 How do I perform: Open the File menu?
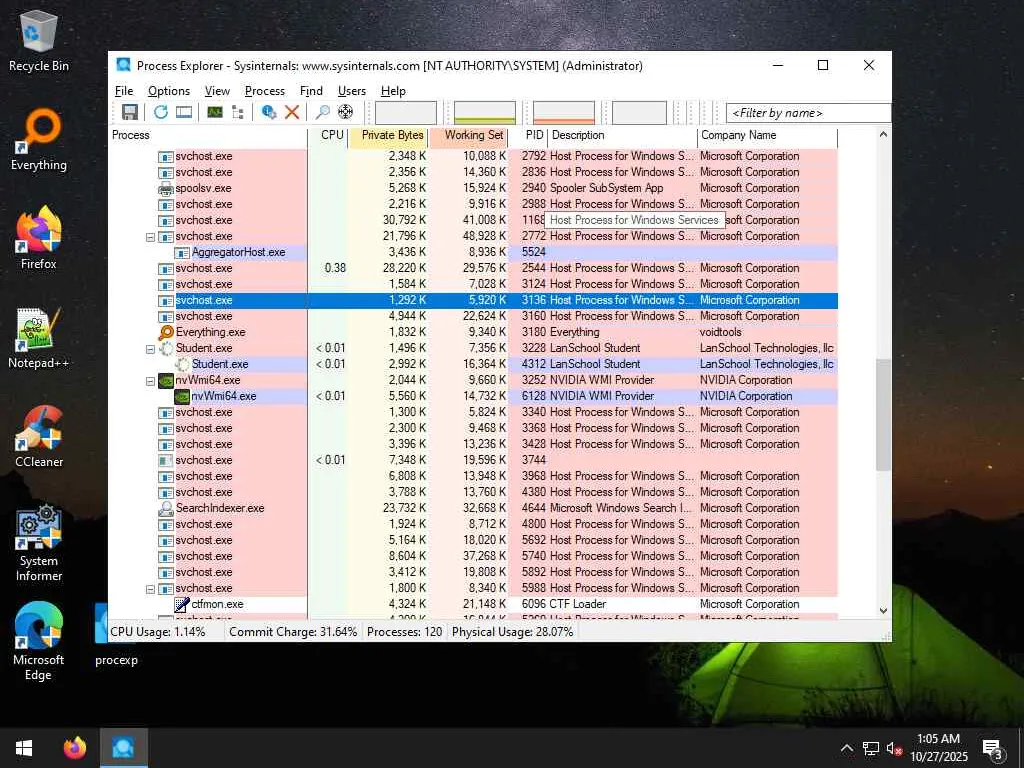[x=124, y=91]
